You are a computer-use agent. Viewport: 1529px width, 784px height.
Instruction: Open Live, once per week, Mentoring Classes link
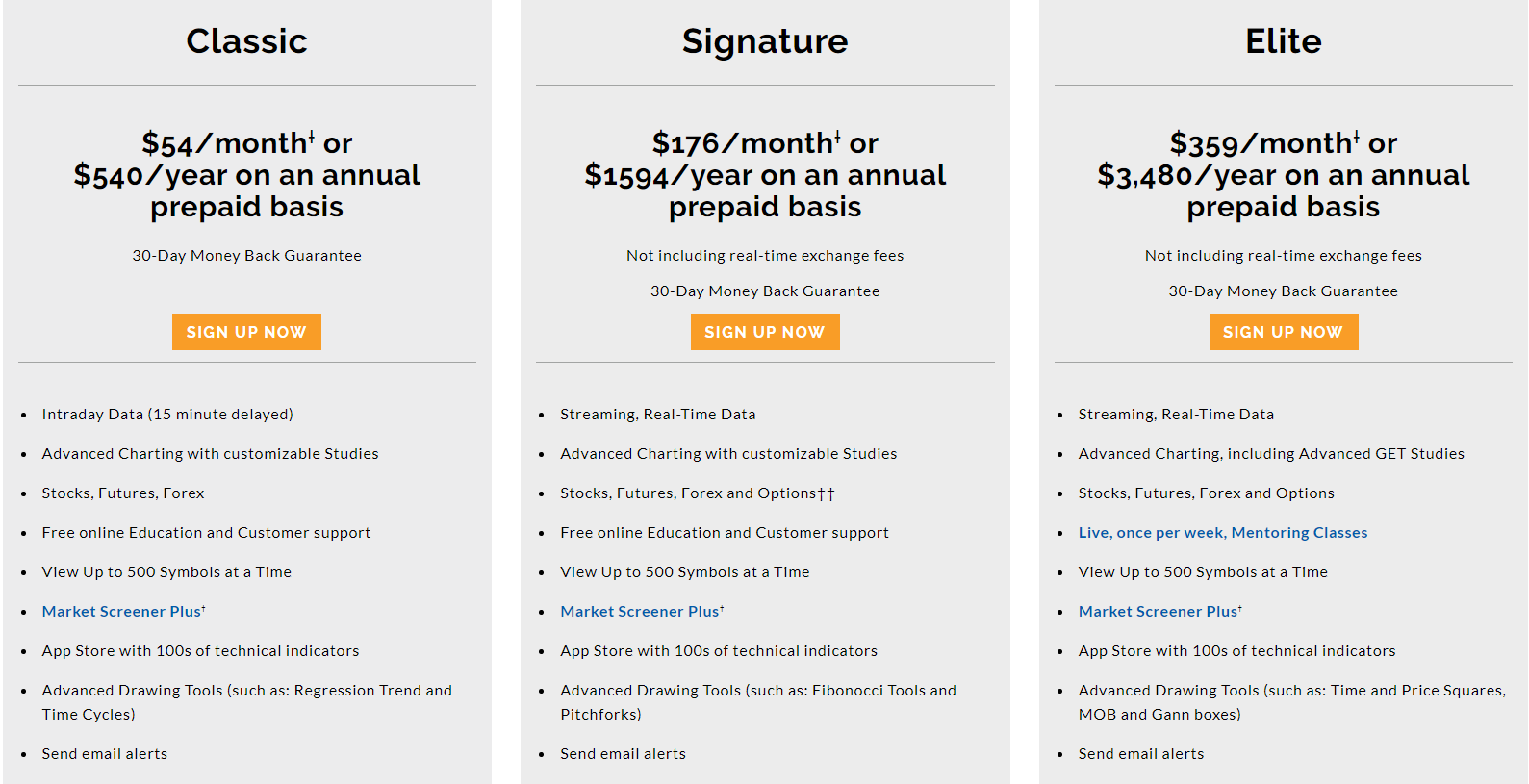coord(1223,532)
